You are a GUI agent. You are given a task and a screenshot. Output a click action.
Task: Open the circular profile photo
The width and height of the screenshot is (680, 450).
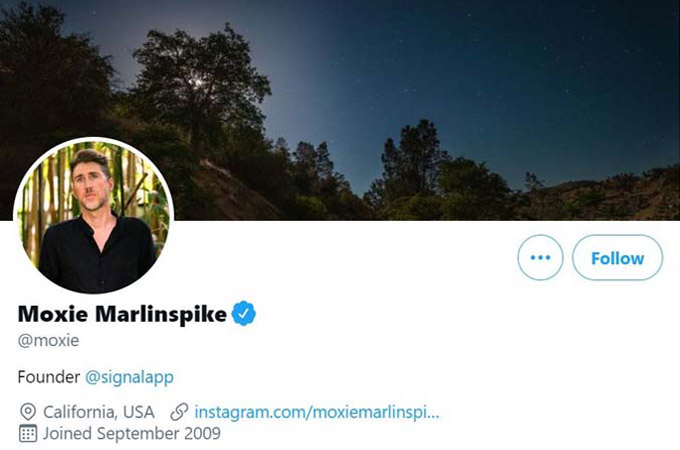(x=94, y=215)
